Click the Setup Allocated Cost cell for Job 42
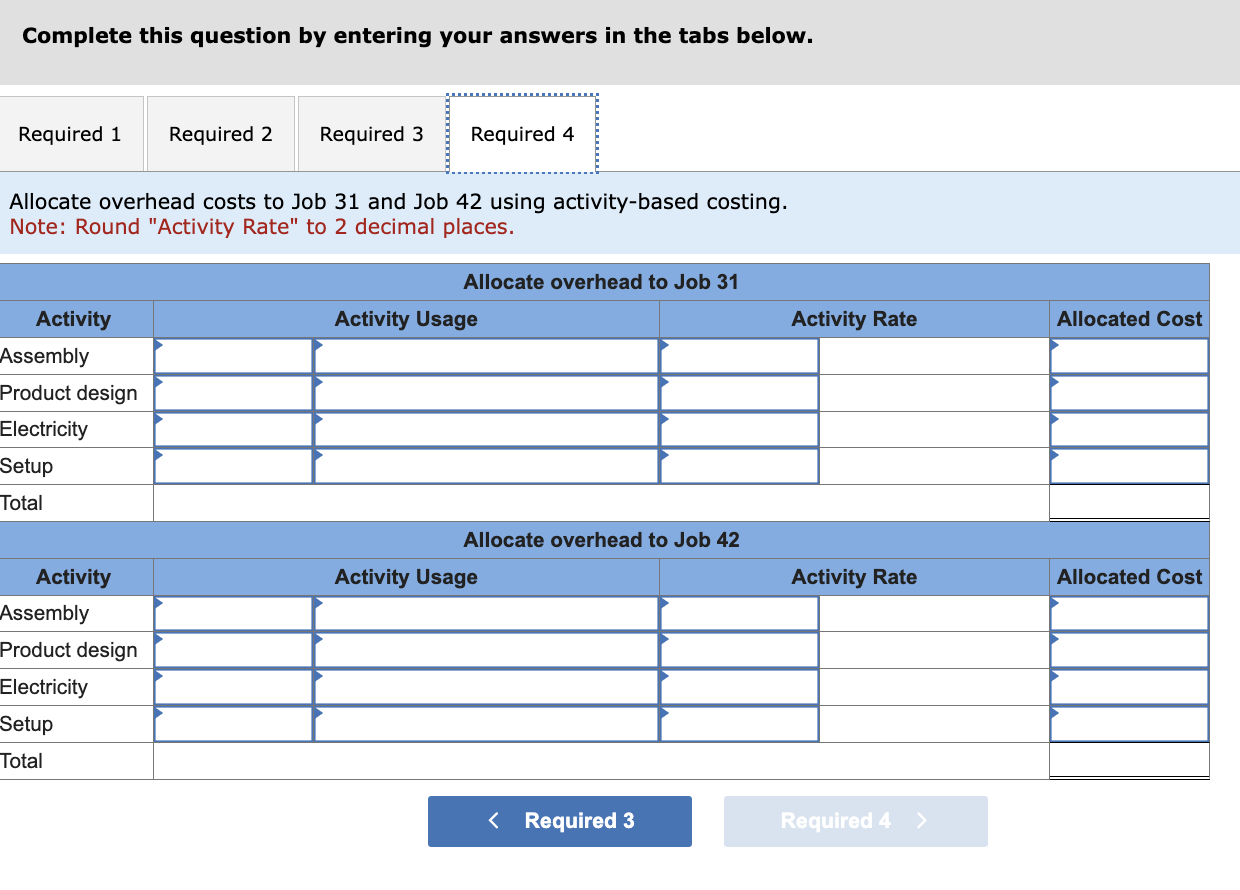Image resolution: width=1240 pixels, height=890 pixels. click(x=1128, y=723)
